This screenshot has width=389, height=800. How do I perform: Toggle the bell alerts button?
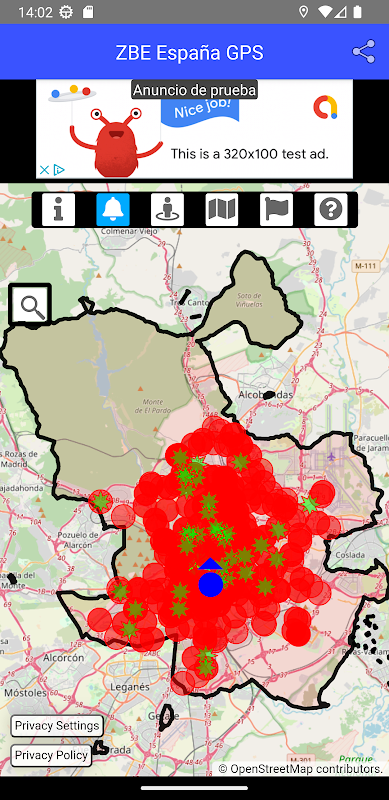click(x=113, y=210)
